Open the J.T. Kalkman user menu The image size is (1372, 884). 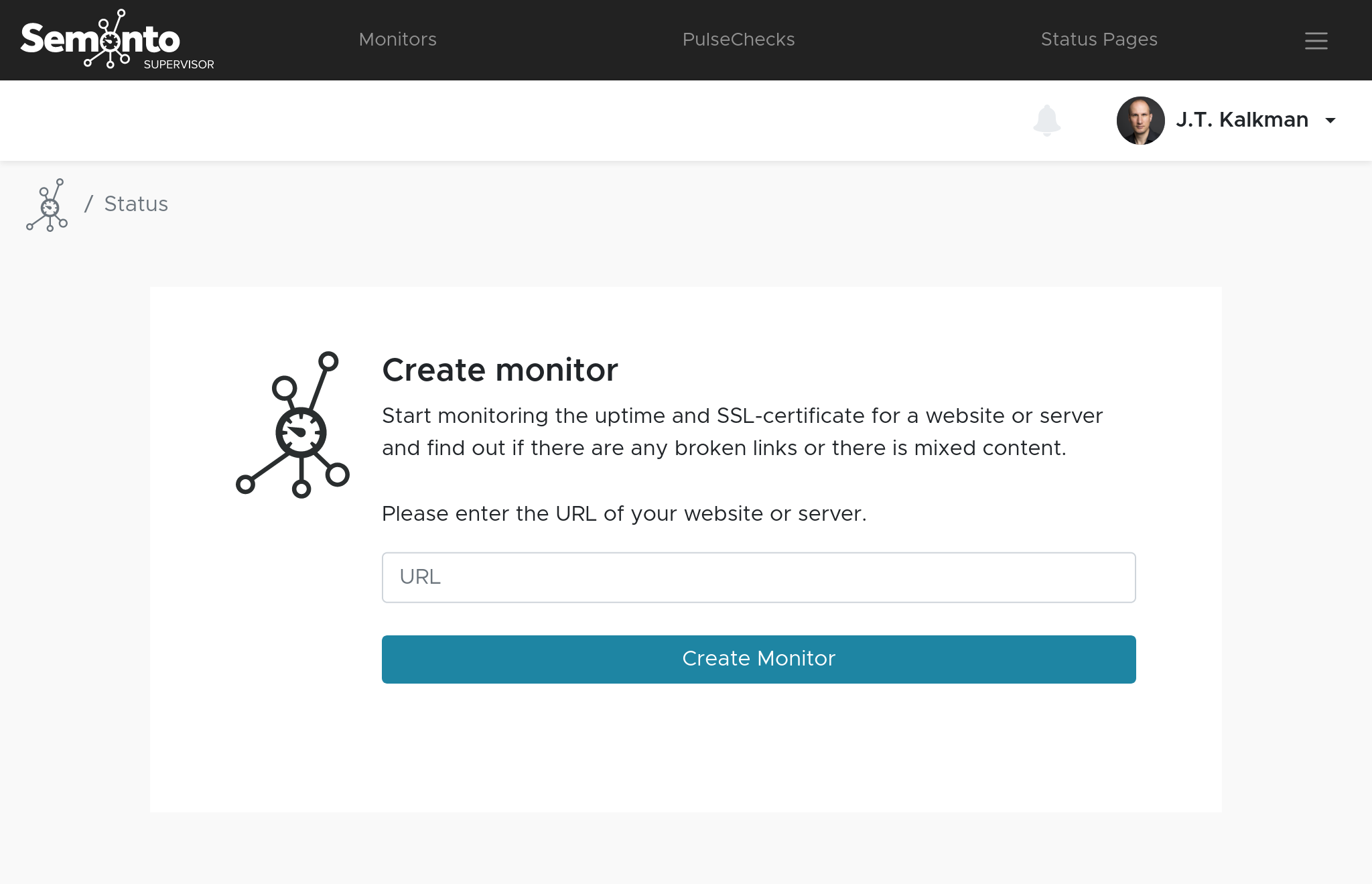click(1241, 120)
